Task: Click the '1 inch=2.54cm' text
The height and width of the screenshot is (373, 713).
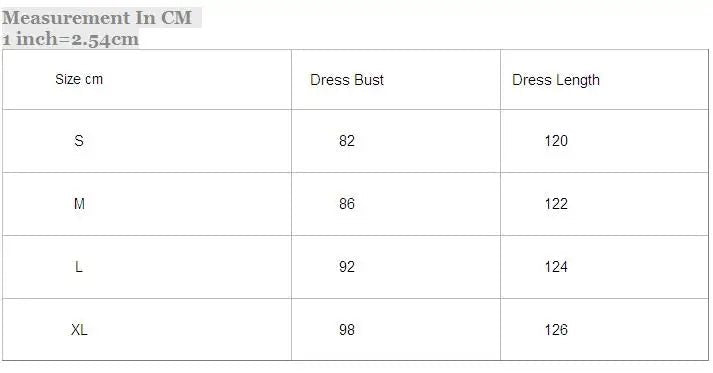Action: pos(70,39)
